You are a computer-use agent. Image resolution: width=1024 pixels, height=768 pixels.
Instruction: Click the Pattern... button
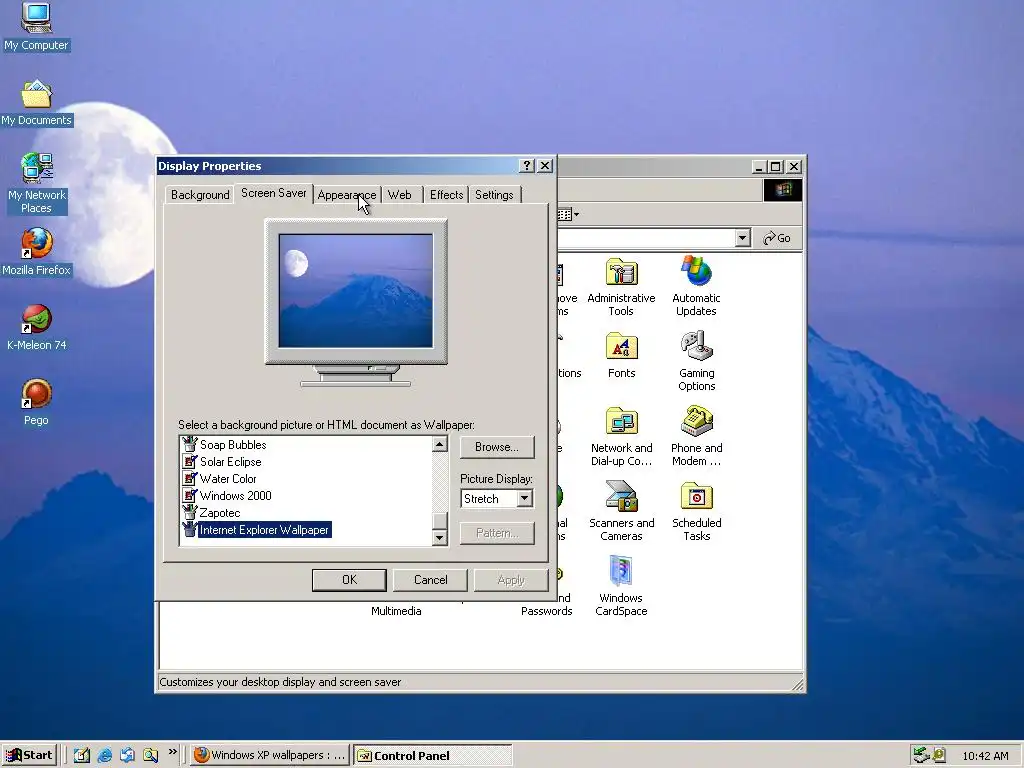coord(497,534)
